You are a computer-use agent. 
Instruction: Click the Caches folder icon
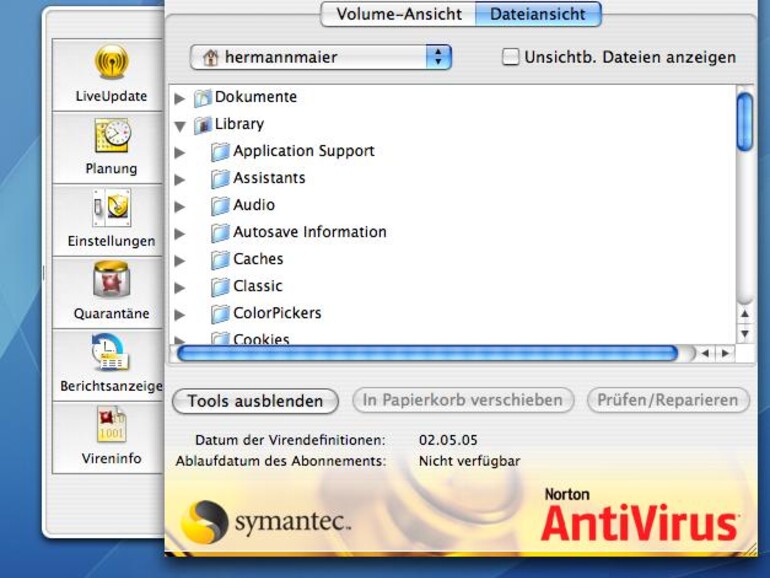point(220,260)
